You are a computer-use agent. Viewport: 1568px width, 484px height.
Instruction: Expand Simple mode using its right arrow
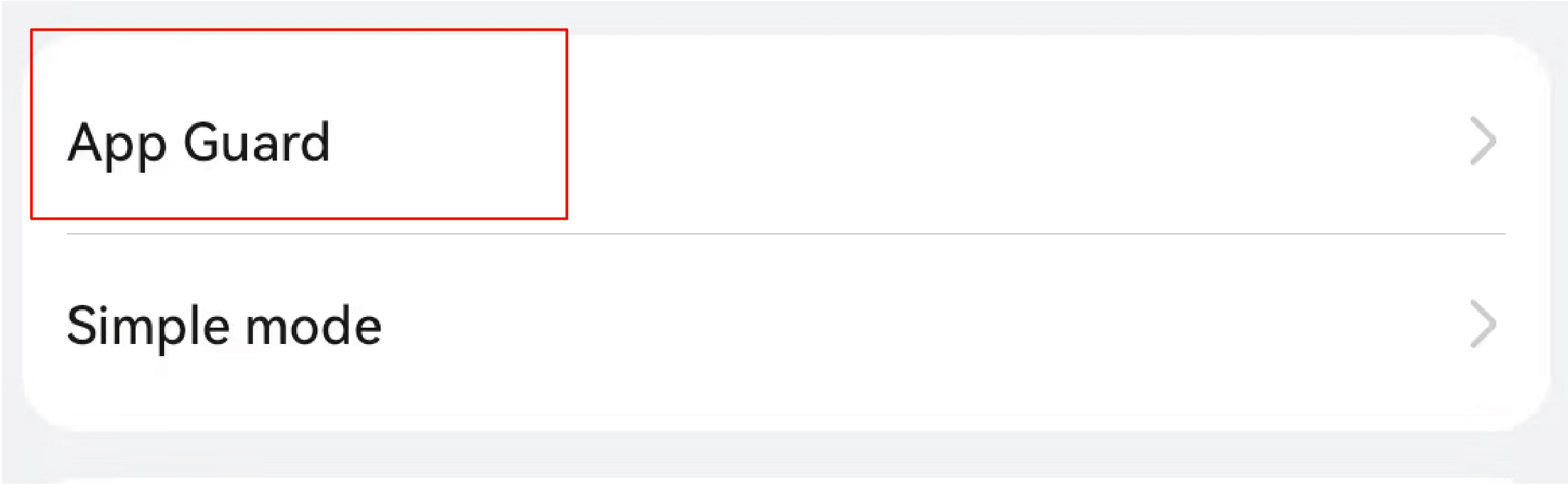point(1483,325)
